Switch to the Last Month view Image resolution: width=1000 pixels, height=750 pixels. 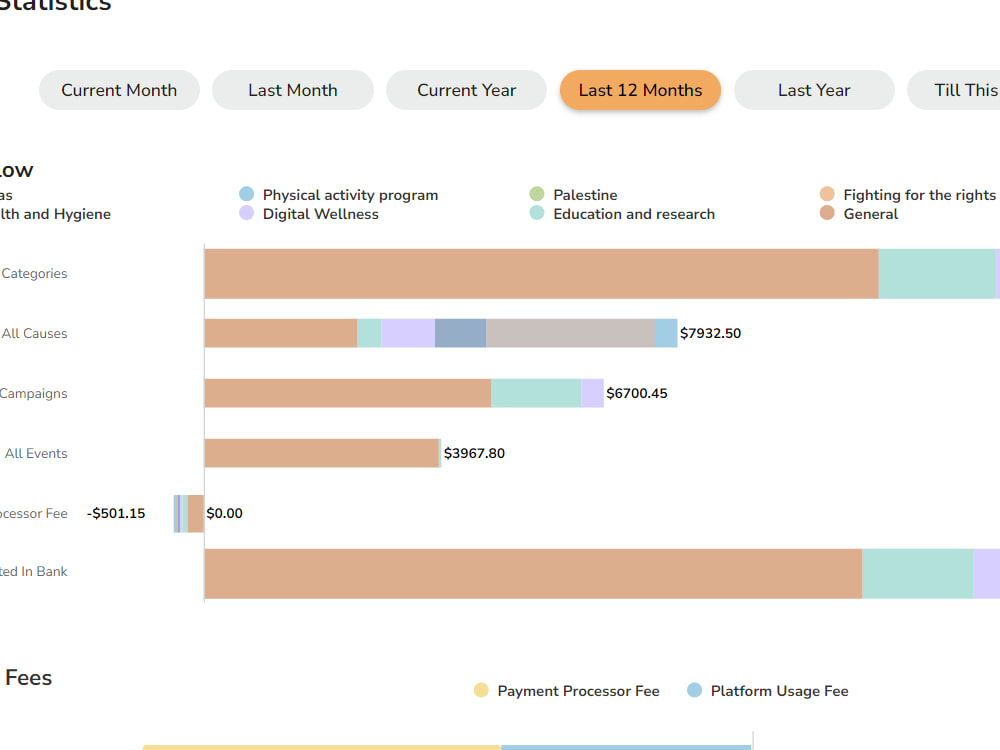tap(292, 90)
